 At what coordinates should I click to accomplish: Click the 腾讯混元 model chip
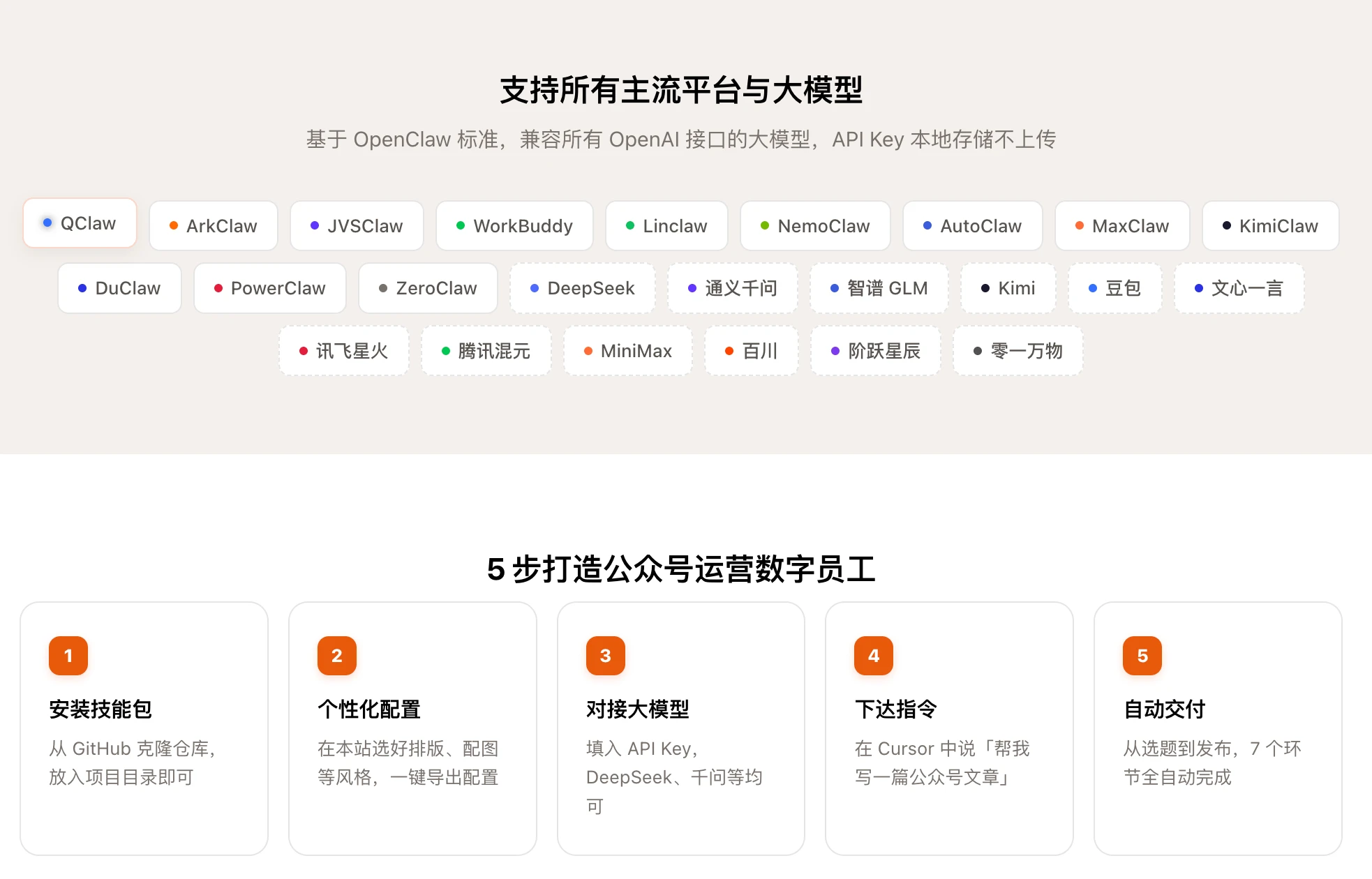[x=486, y=351]
